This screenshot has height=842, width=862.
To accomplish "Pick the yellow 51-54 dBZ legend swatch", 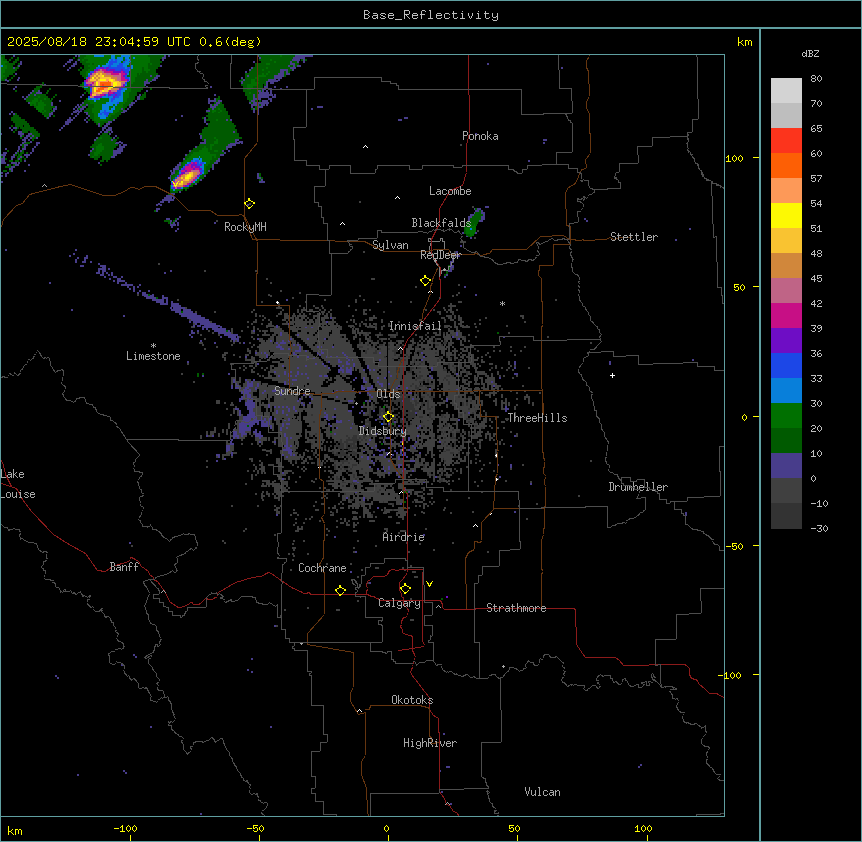I will pos(786,215).
